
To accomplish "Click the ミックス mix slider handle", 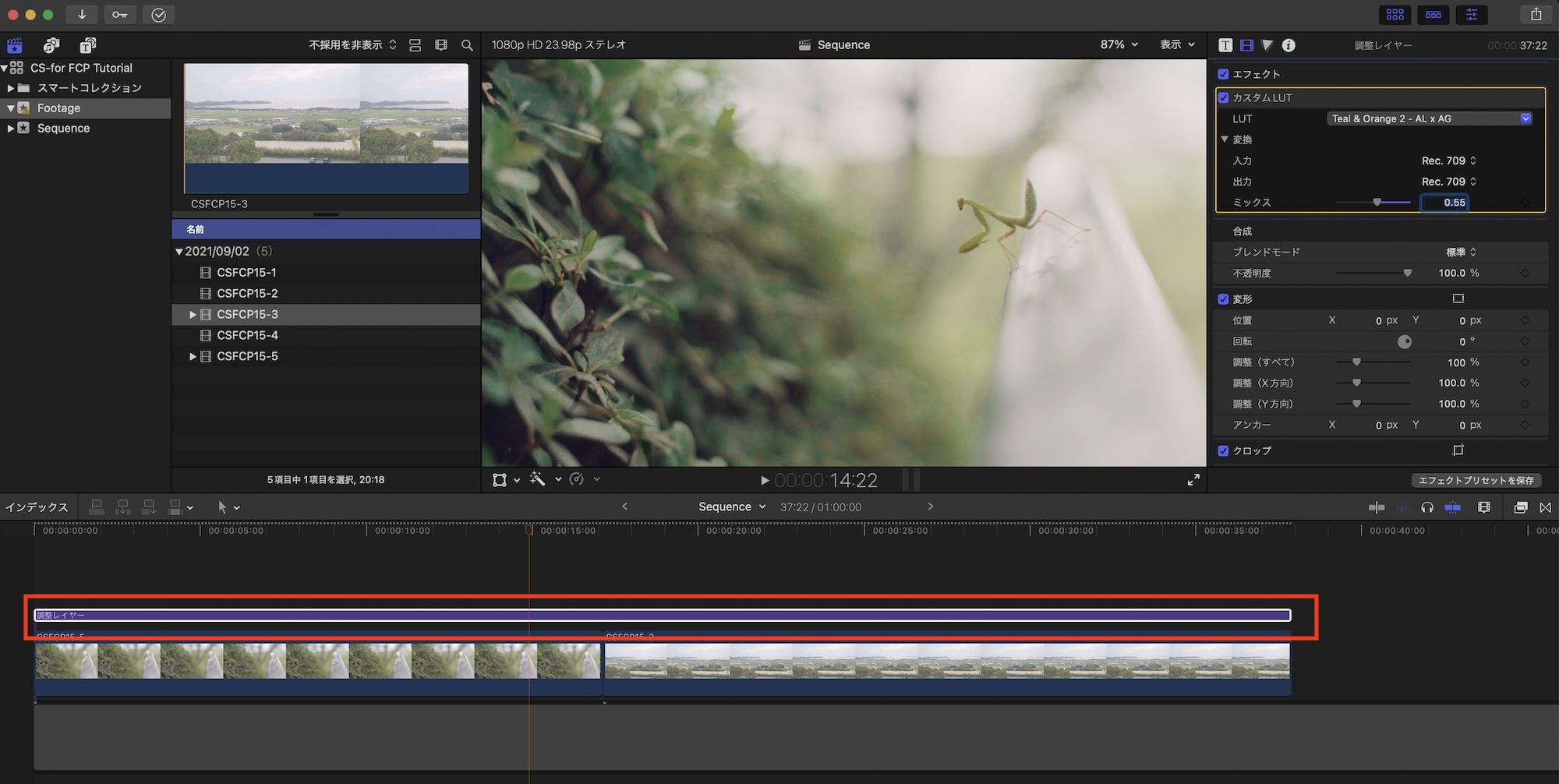I will [x=1377, y=203].
